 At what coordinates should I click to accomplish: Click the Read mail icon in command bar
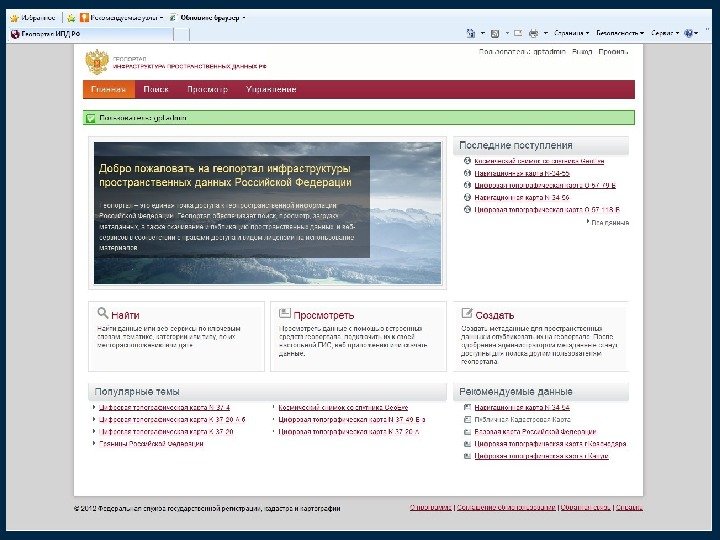coord(518,33)
